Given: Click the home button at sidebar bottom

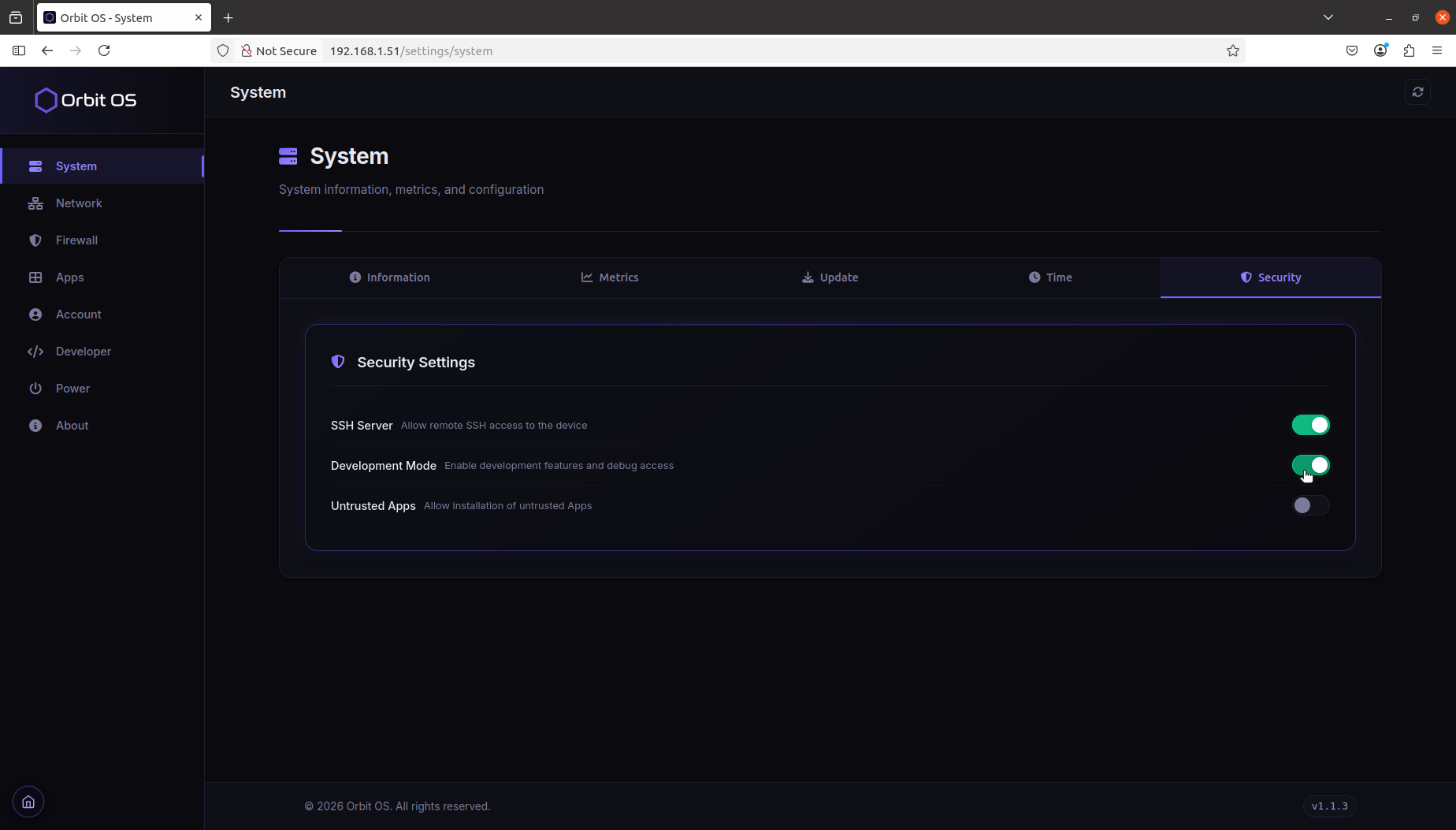Looking at the screenshot, I should 28,802.
